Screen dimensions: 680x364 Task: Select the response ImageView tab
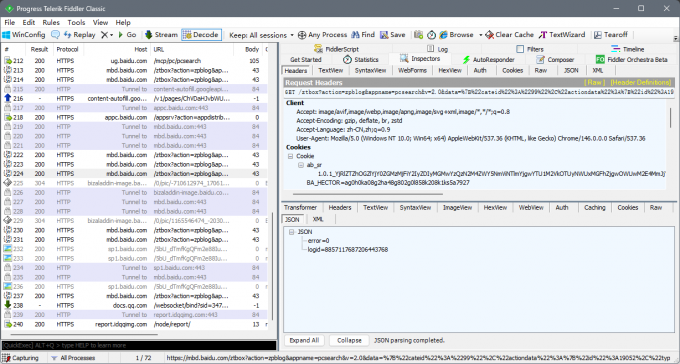[457, 208]
